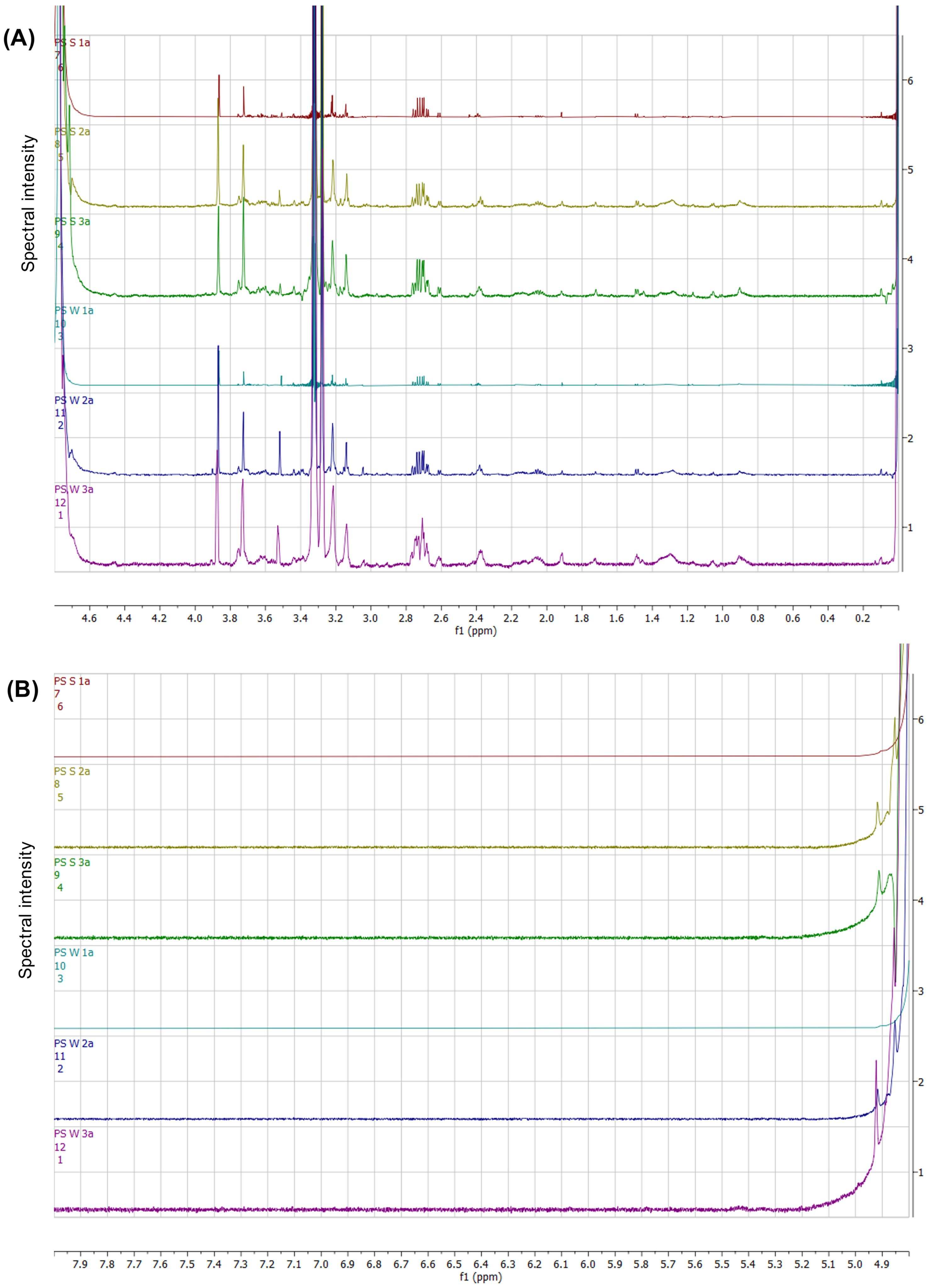Image resolution: width=929 pixels, height=1288 pixels.
Task: Click the right-axis tick 2 in panel B
Action: (921, 1082)
